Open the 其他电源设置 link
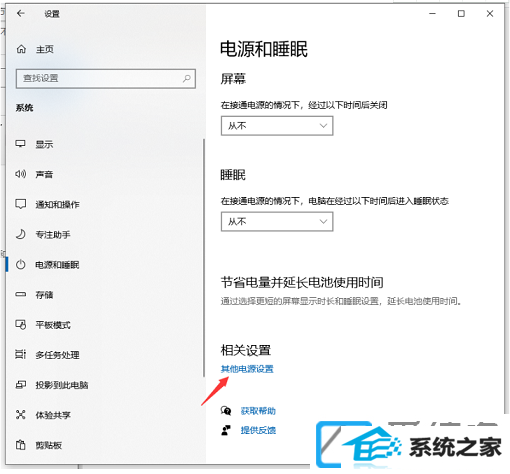This screenshot has height=474, width=510. point(247,369)
